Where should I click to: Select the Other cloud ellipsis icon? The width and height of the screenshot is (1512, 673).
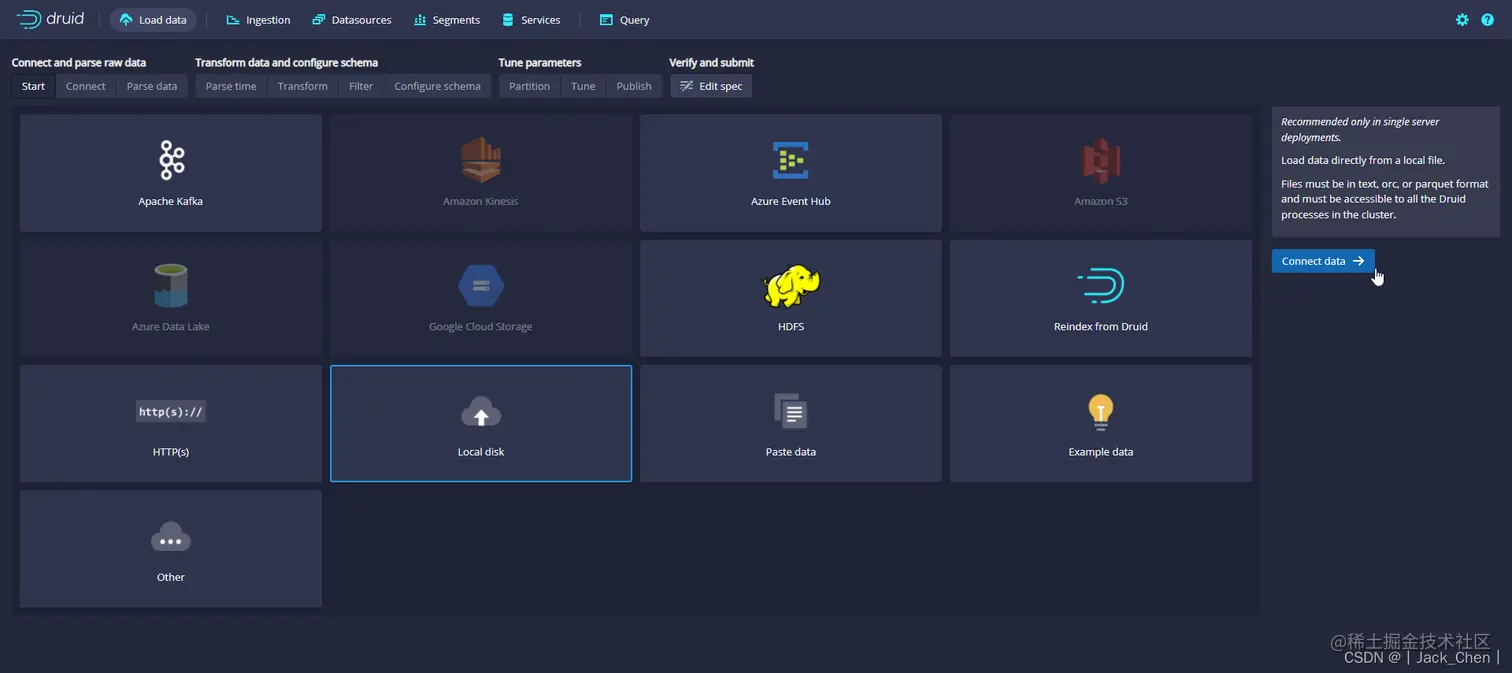tap(171, 538)
